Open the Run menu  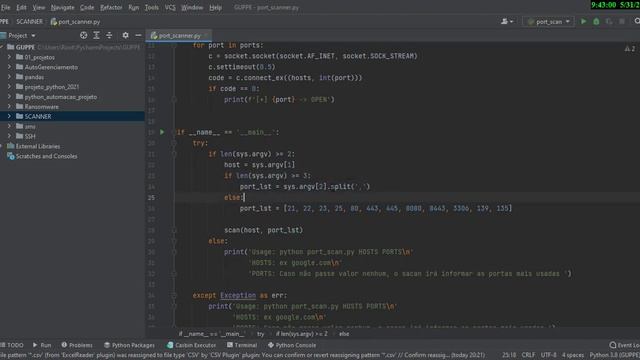tap(133, 7)
